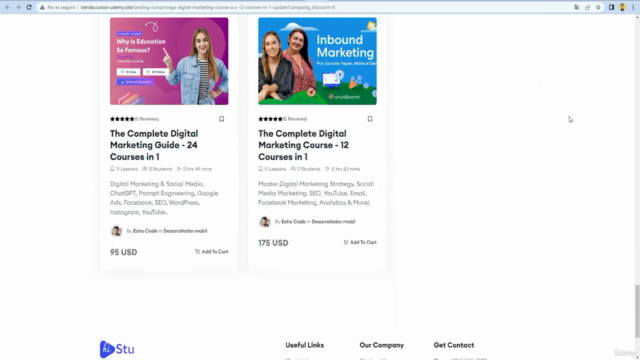
Task: Click the browser forward arrow
Action: pyautogui.click(x=18, y=7)
